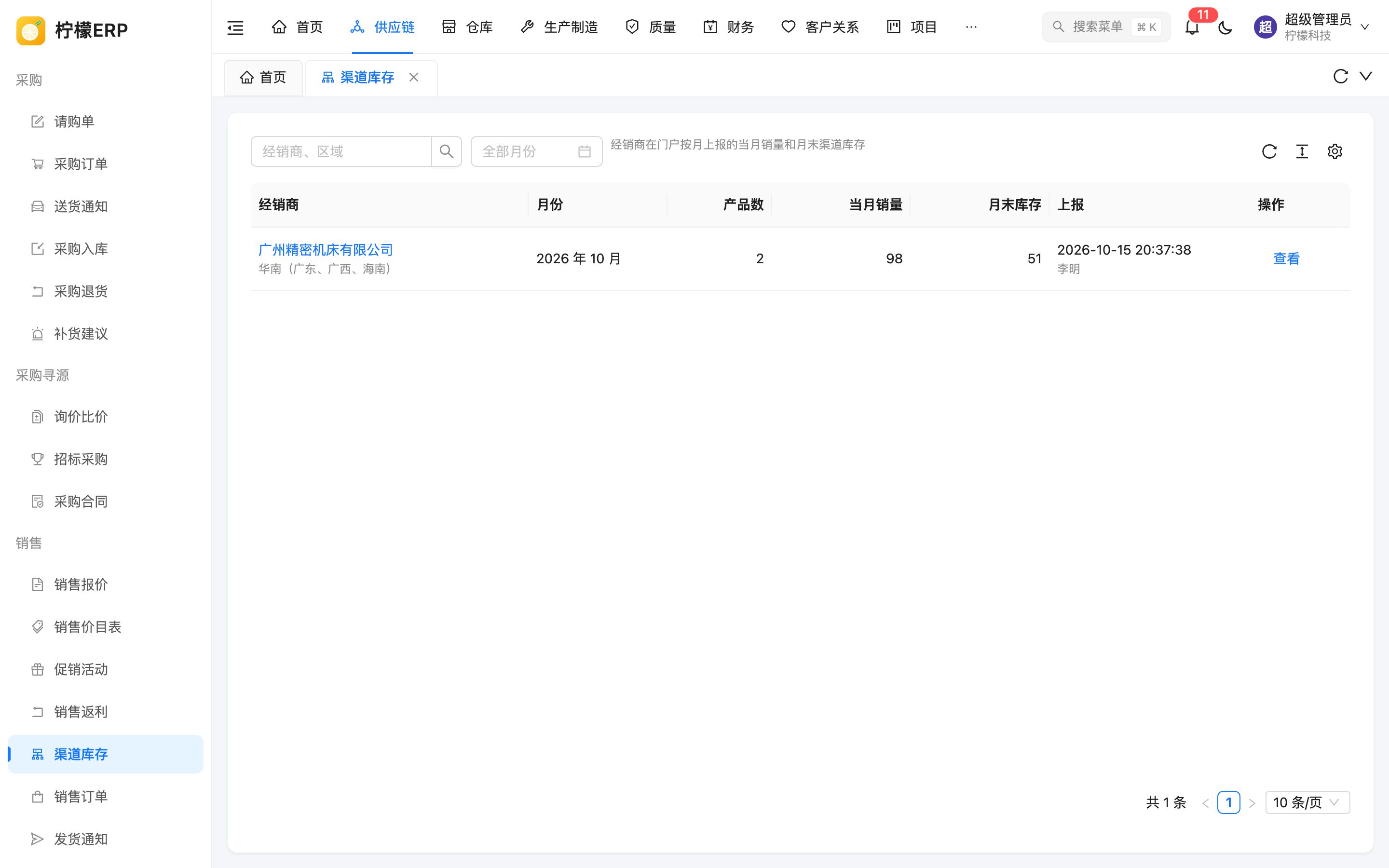Open 财务 top menu
Image resolution: width=1389 pixels, height=868 pixels.
tap(728, 27)
